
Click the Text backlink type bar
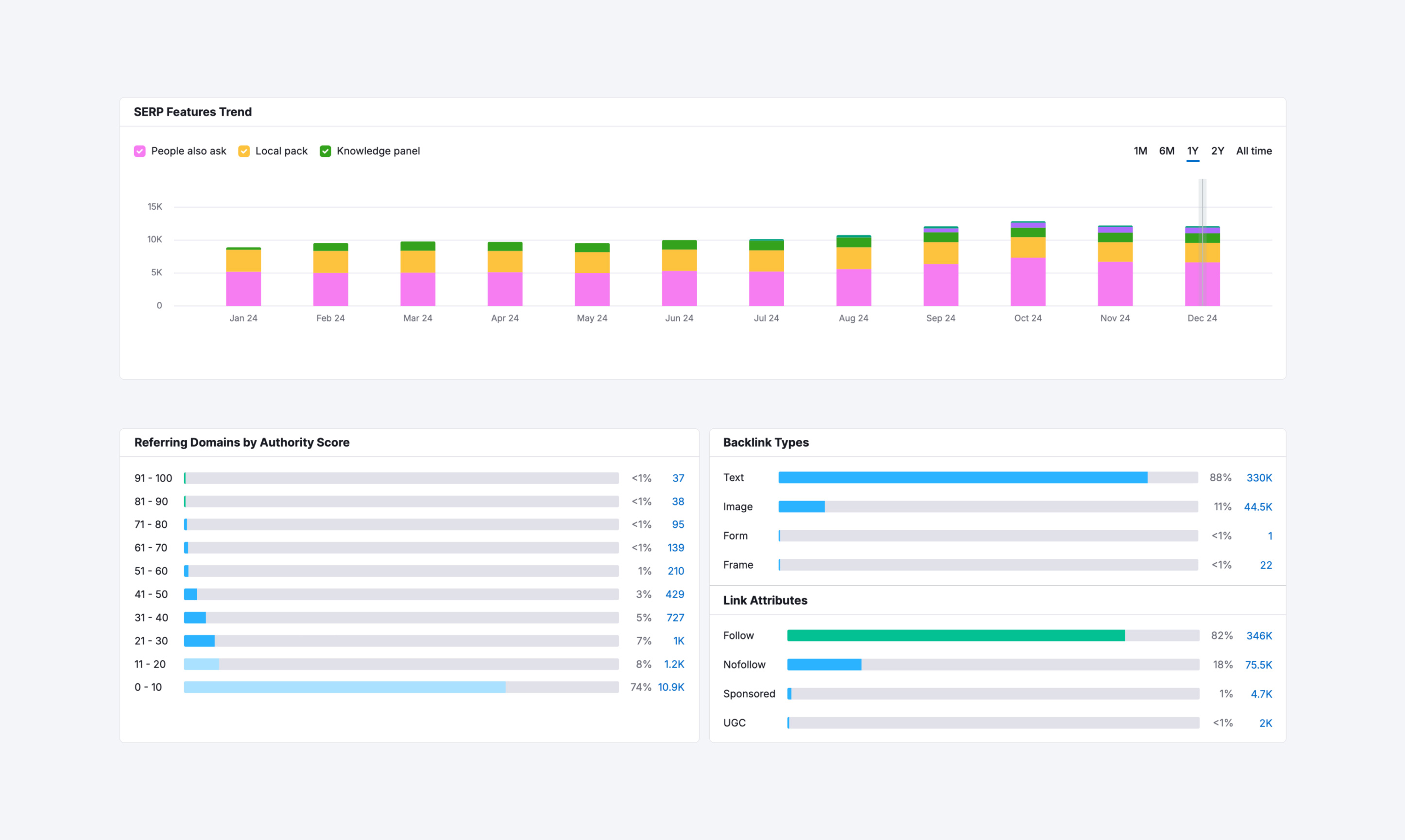pos(963,478)
